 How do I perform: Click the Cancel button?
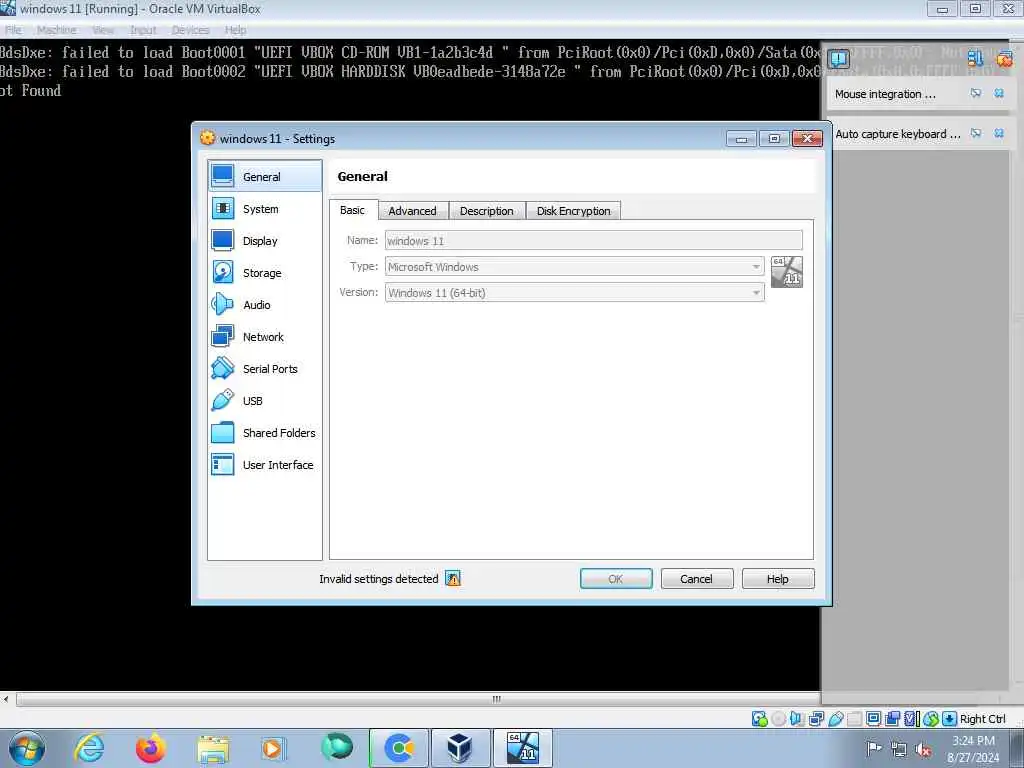coord(697,579)
